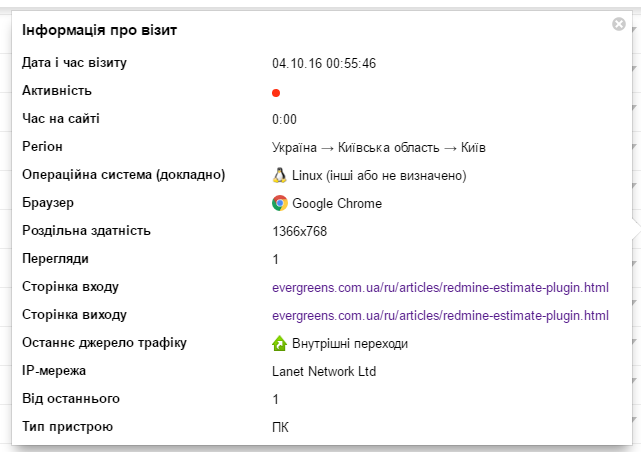This screenshot has width=641, height=452.
Task: Click the Браузер label
Action: (x=48, y=203)
